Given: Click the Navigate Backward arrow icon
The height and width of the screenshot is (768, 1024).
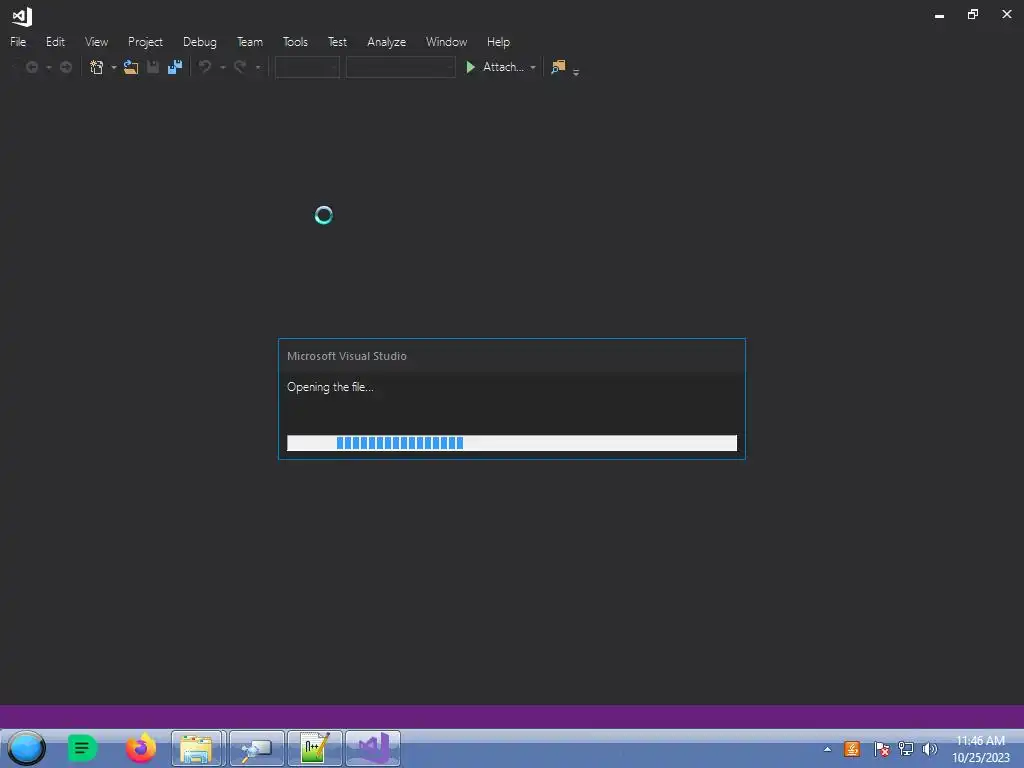Looking at the screenshot, I should (x=31, y=67).
